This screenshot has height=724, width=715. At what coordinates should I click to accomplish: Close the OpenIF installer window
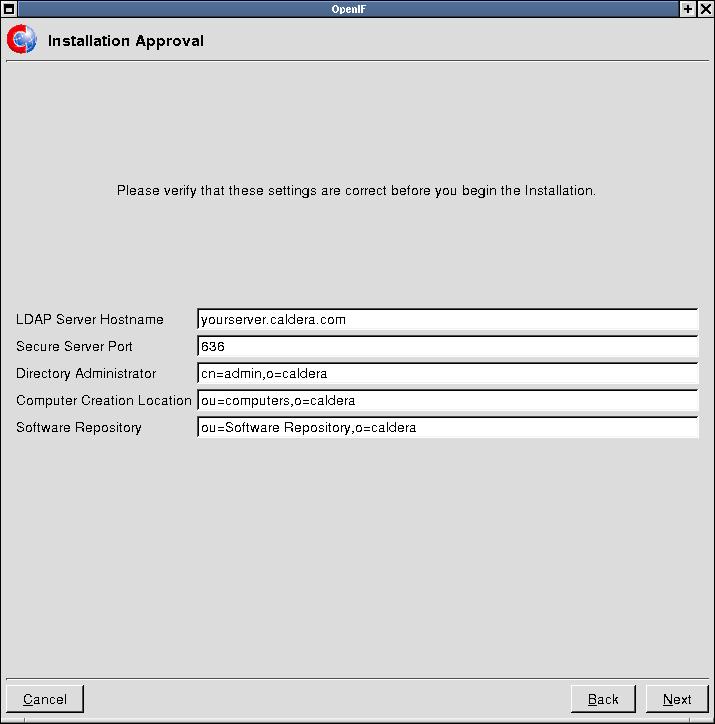[x=705, y=8]
